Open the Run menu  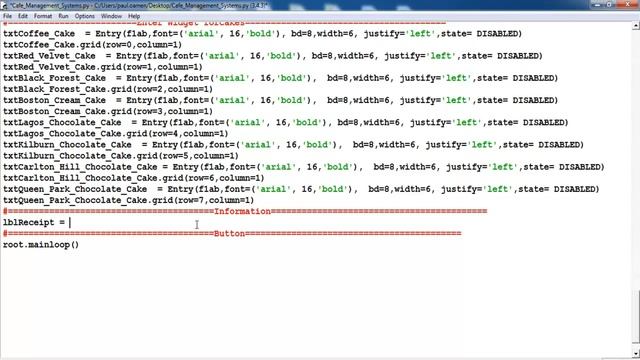[x=63, y=16]
